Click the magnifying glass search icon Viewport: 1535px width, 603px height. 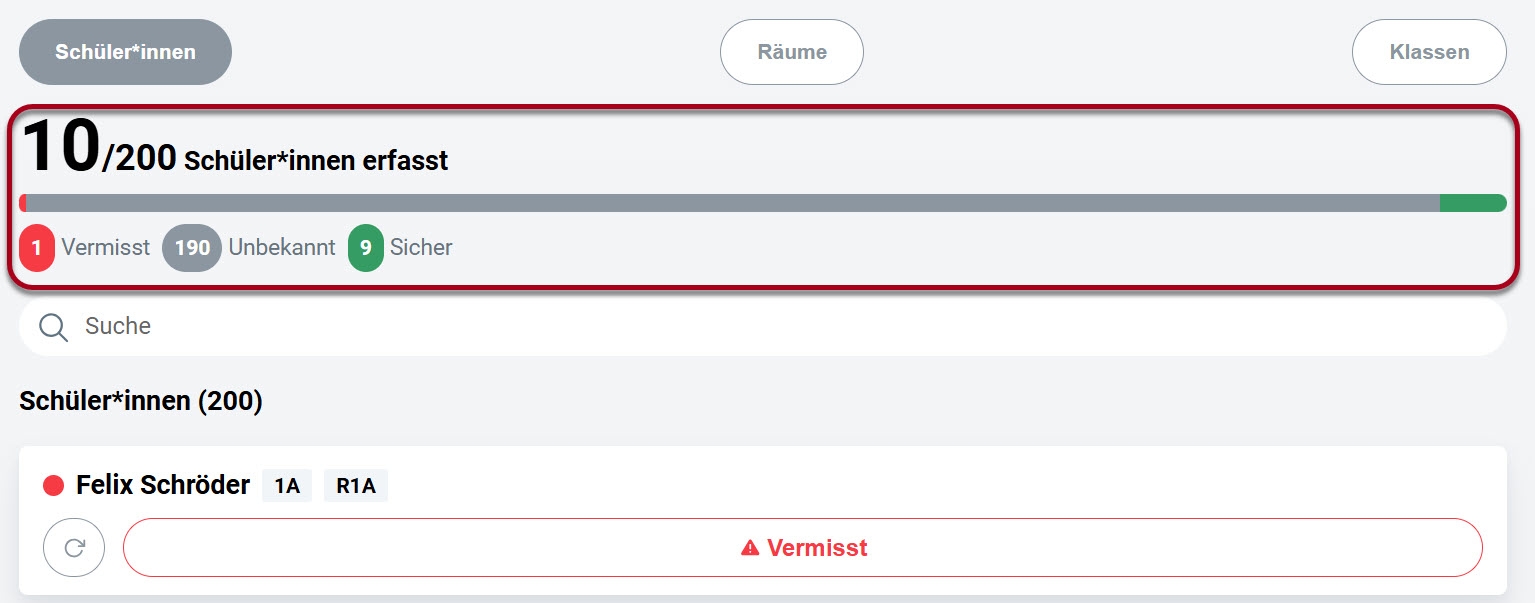pos(52,325)
